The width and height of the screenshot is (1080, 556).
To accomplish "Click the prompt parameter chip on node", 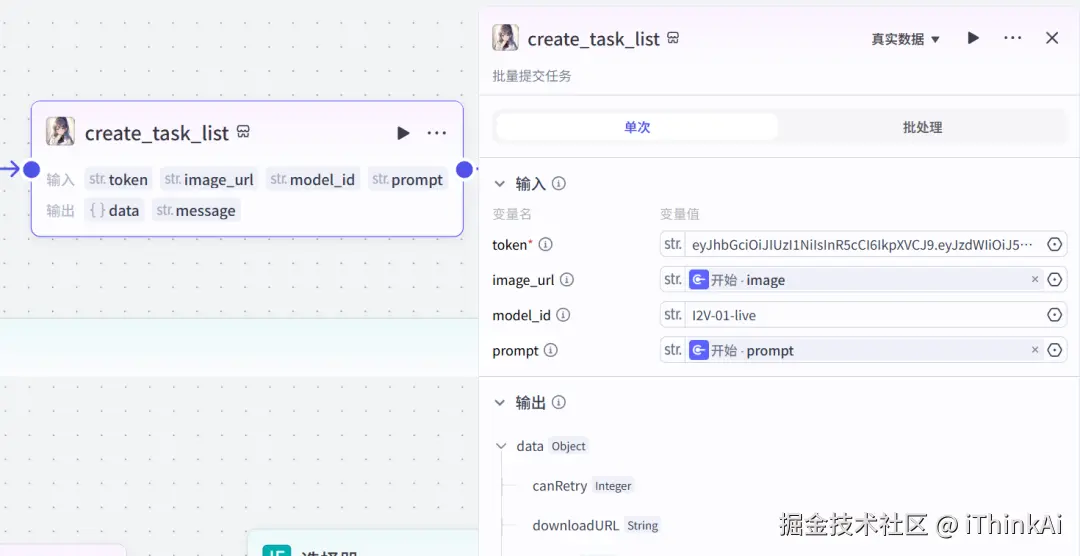I will click(407, 179).
